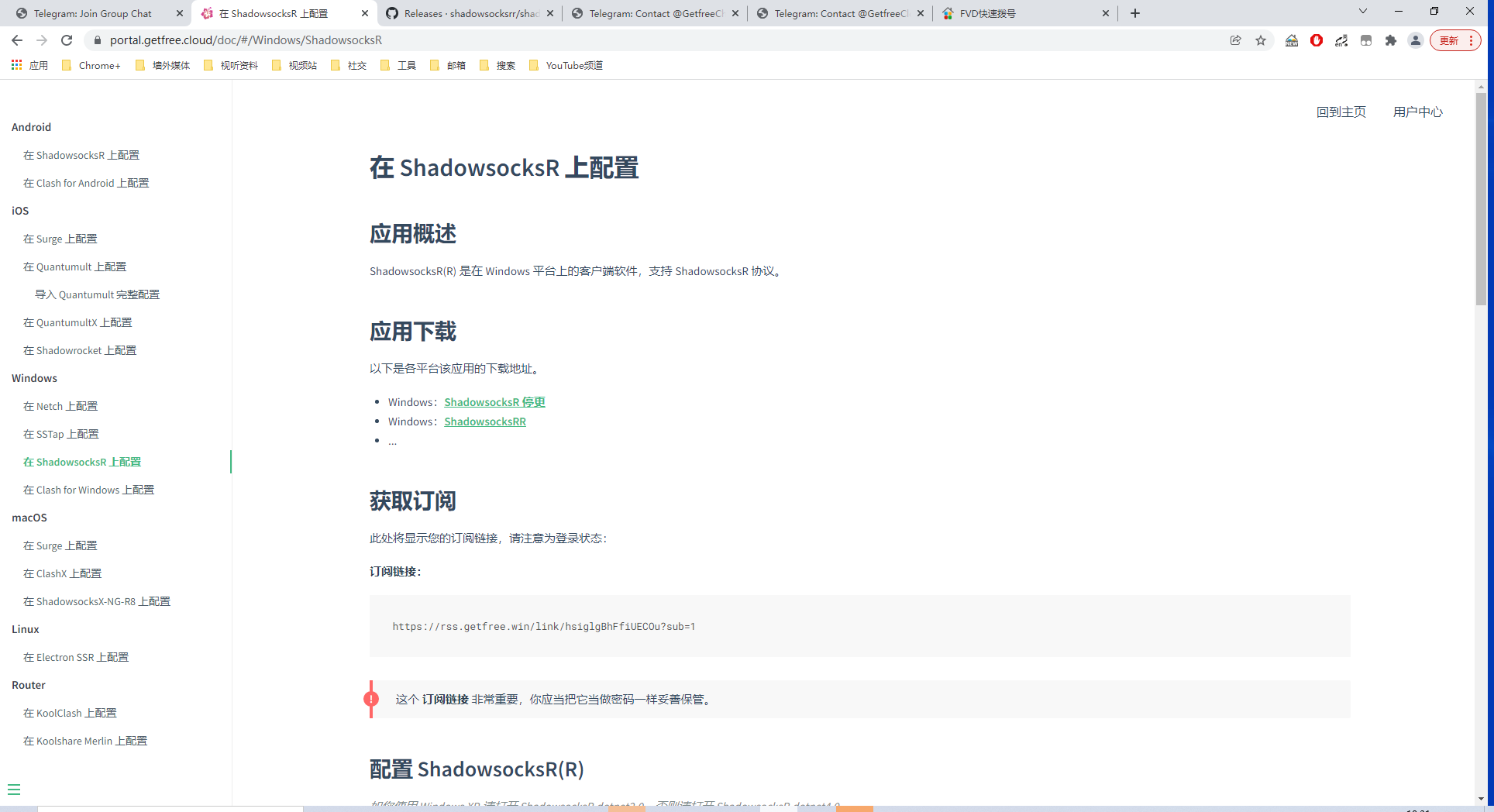Viewport: 1494px width, 812px height.
Task: Open the red Opera-style extension icon
Action: 1317,40
